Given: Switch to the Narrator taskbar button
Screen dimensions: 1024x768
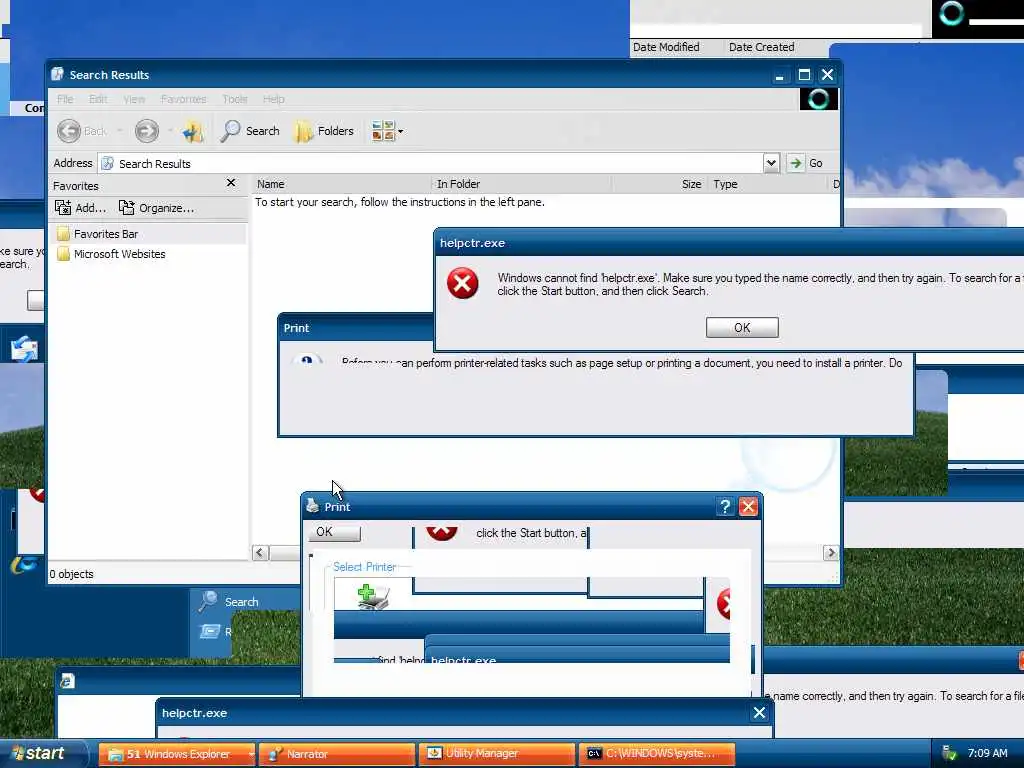Looking at the screenshot, I should [337, 754].
